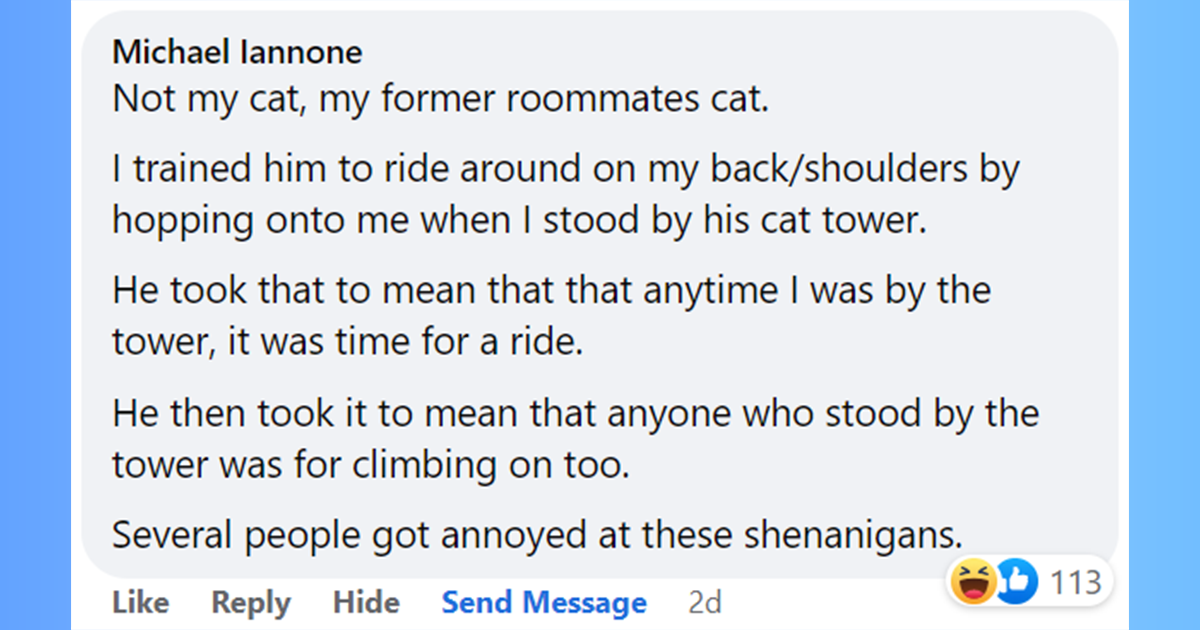Click Michael Iannone's bold header text

point(237,51)
